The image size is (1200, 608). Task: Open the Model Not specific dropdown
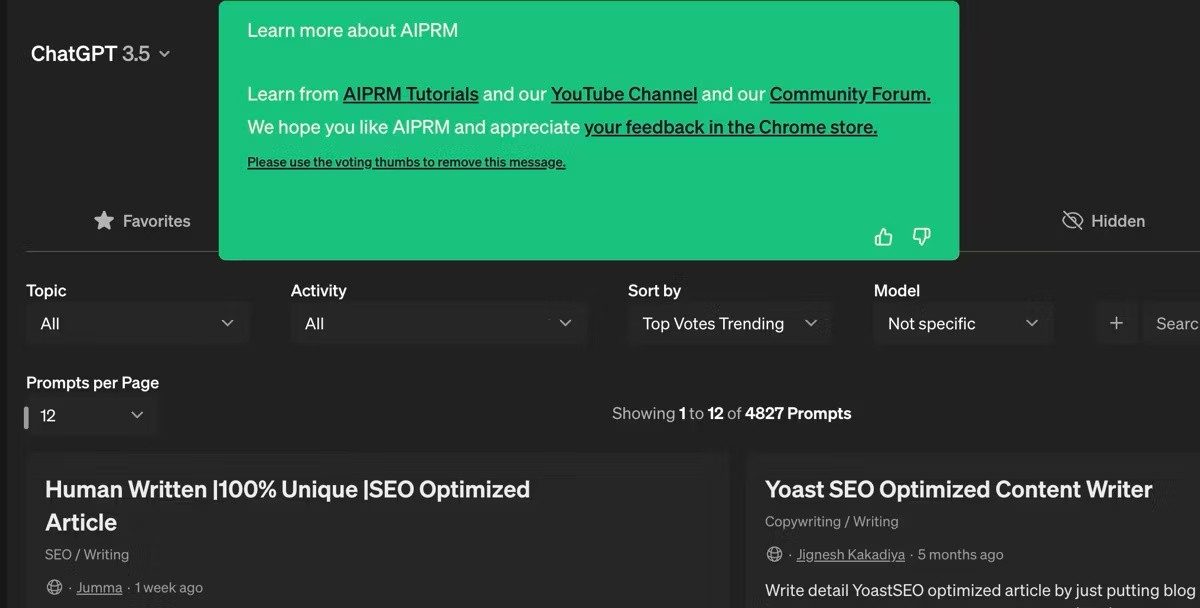(x=963, y=323)
